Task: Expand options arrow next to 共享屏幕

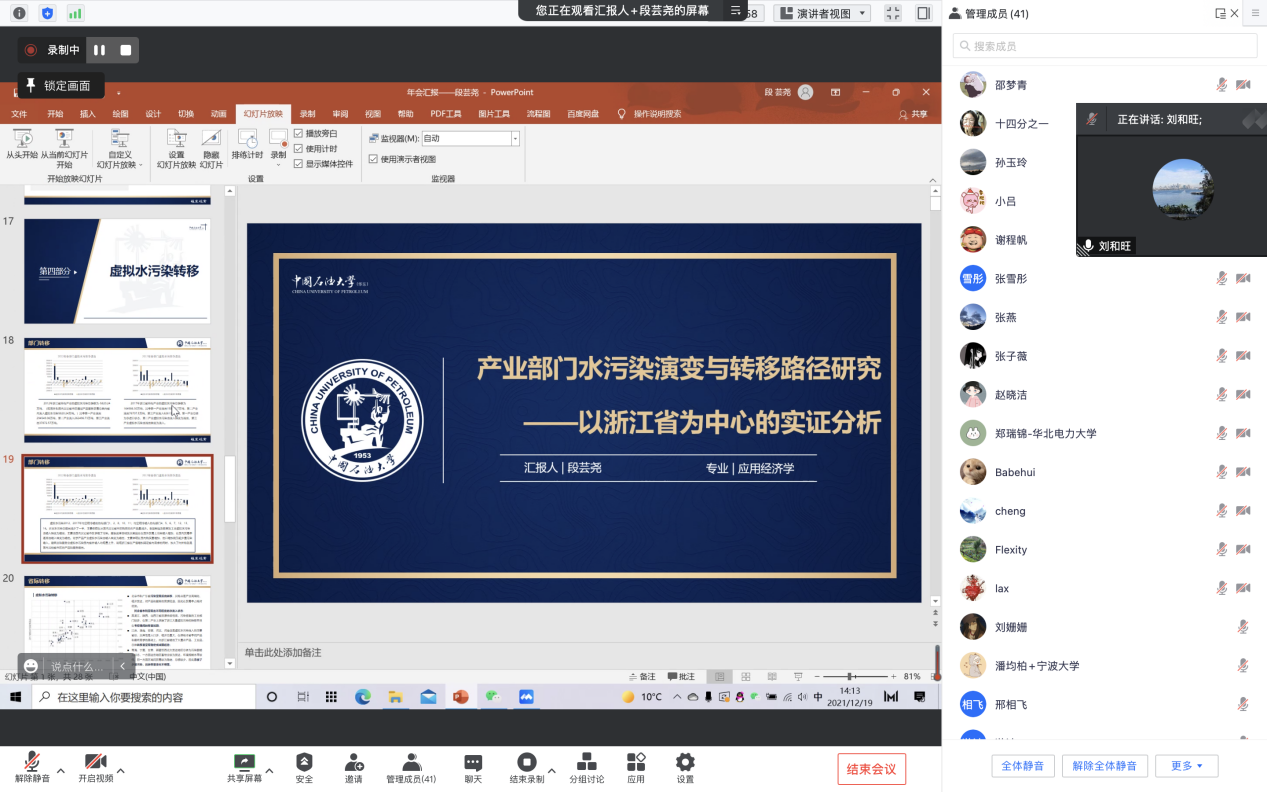Action: click(270, 770)
